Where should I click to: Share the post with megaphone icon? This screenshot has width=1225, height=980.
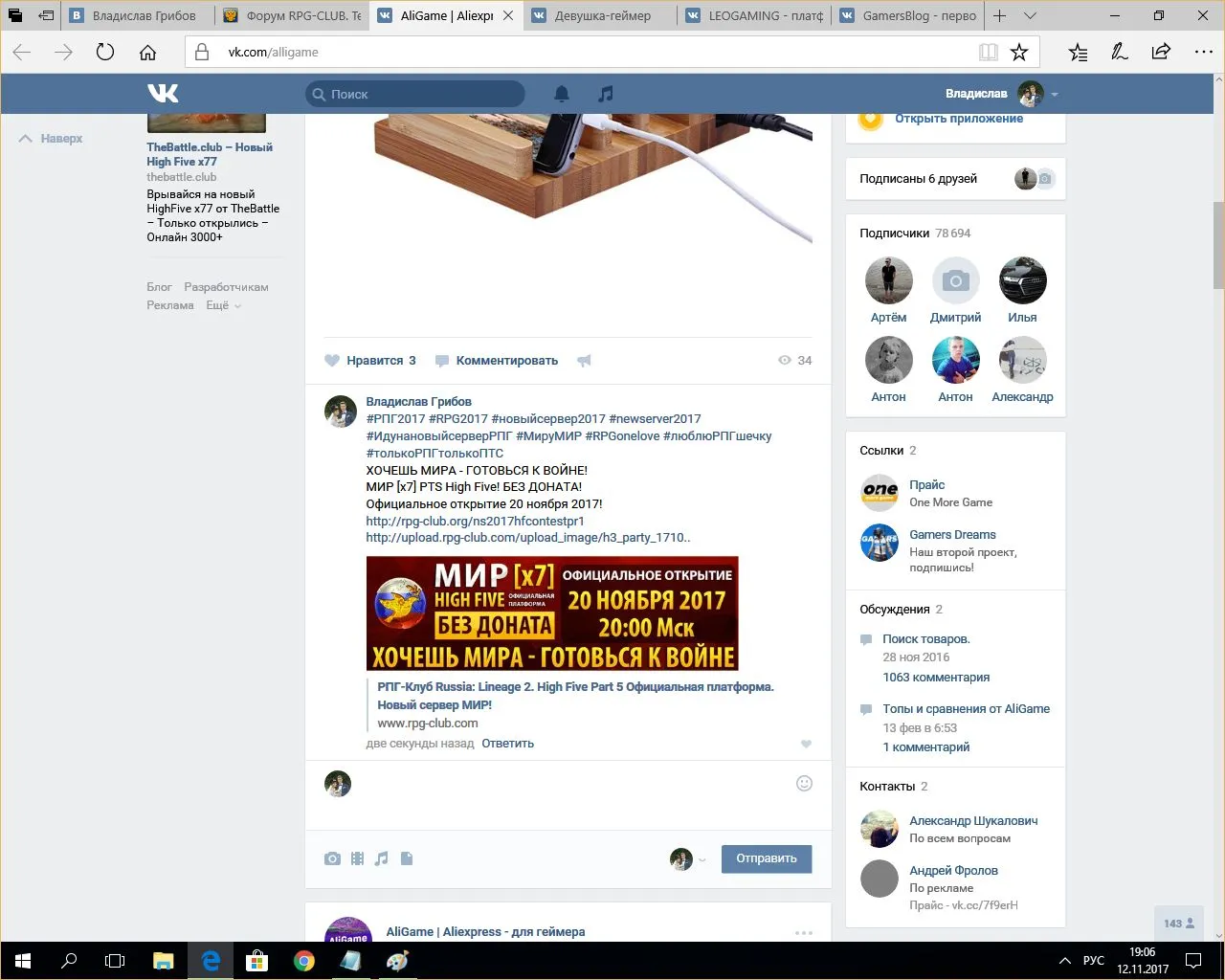coord(584,361)
